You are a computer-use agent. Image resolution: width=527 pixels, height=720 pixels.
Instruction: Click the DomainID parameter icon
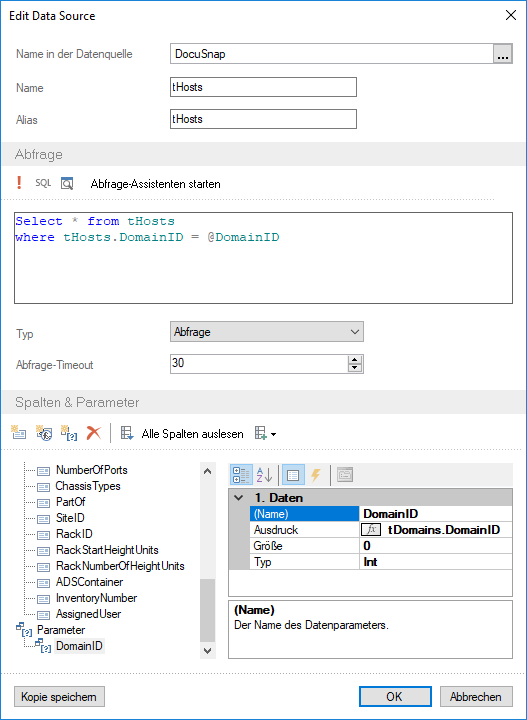coord(43,646)
